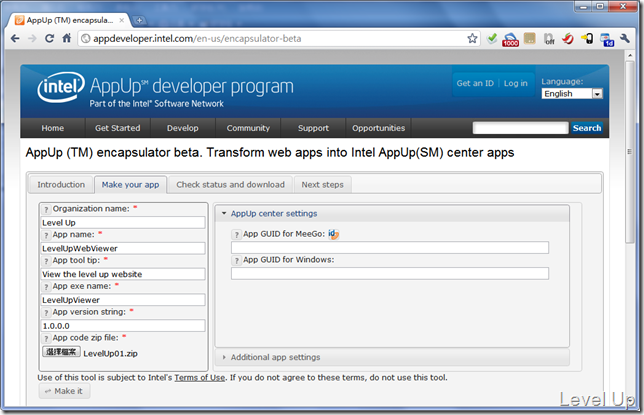
Task: Open the extension showing the 1000 badge
Action: 510,39
